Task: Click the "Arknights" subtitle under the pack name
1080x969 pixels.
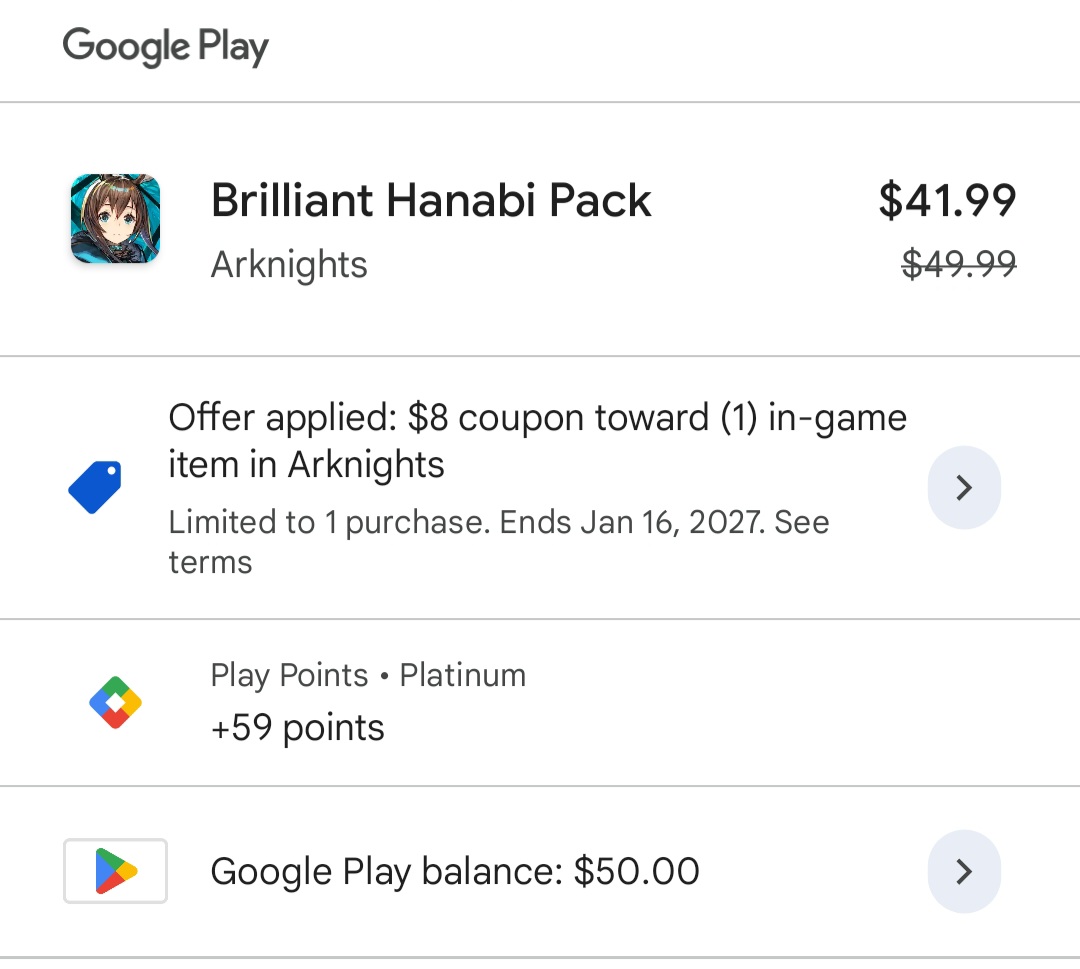Action: click(x=289, y=265)
